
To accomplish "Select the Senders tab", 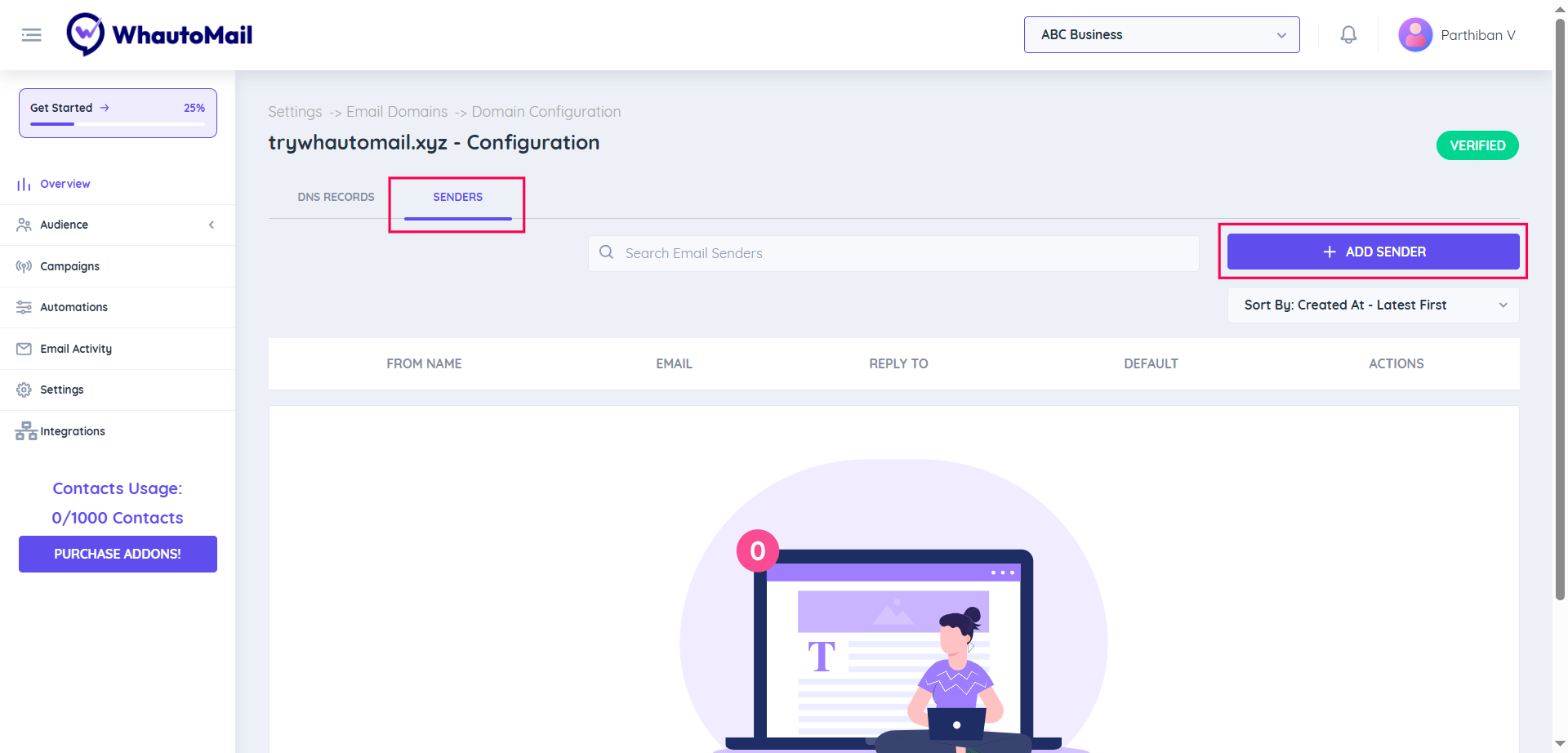I will (x=457, y=197).
